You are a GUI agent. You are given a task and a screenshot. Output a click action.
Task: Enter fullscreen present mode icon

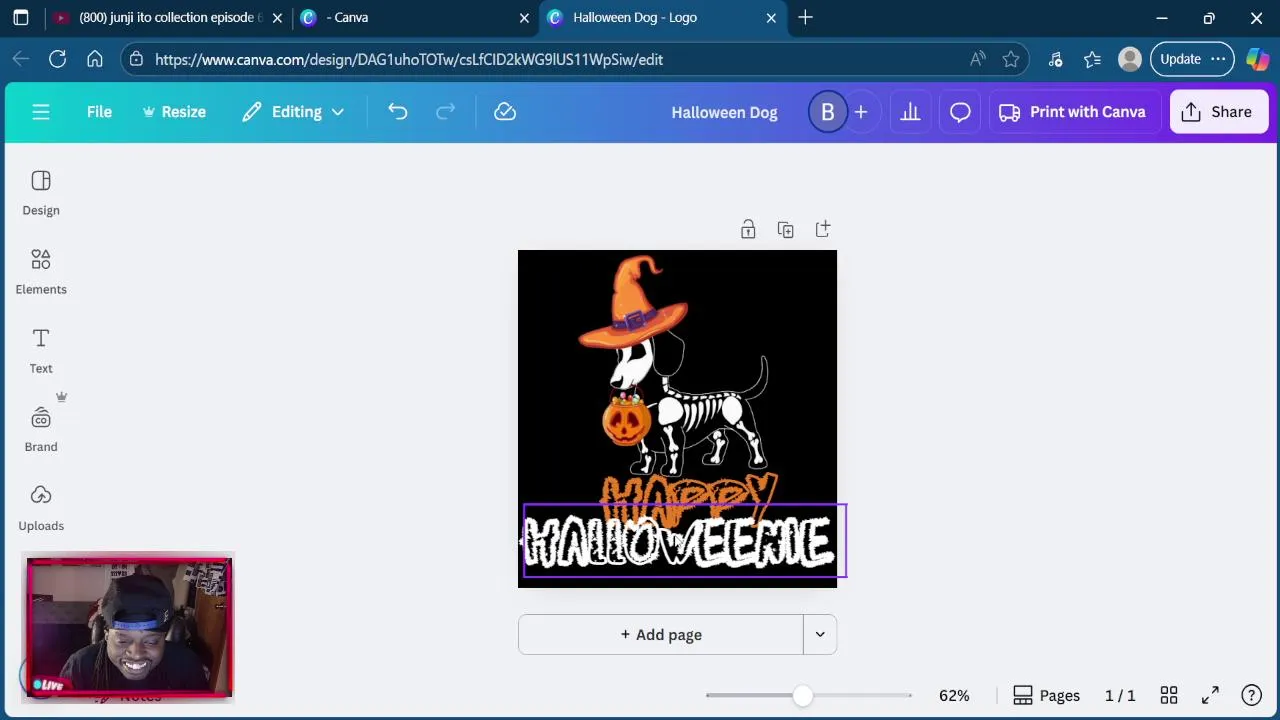[x=1210, y=695]
